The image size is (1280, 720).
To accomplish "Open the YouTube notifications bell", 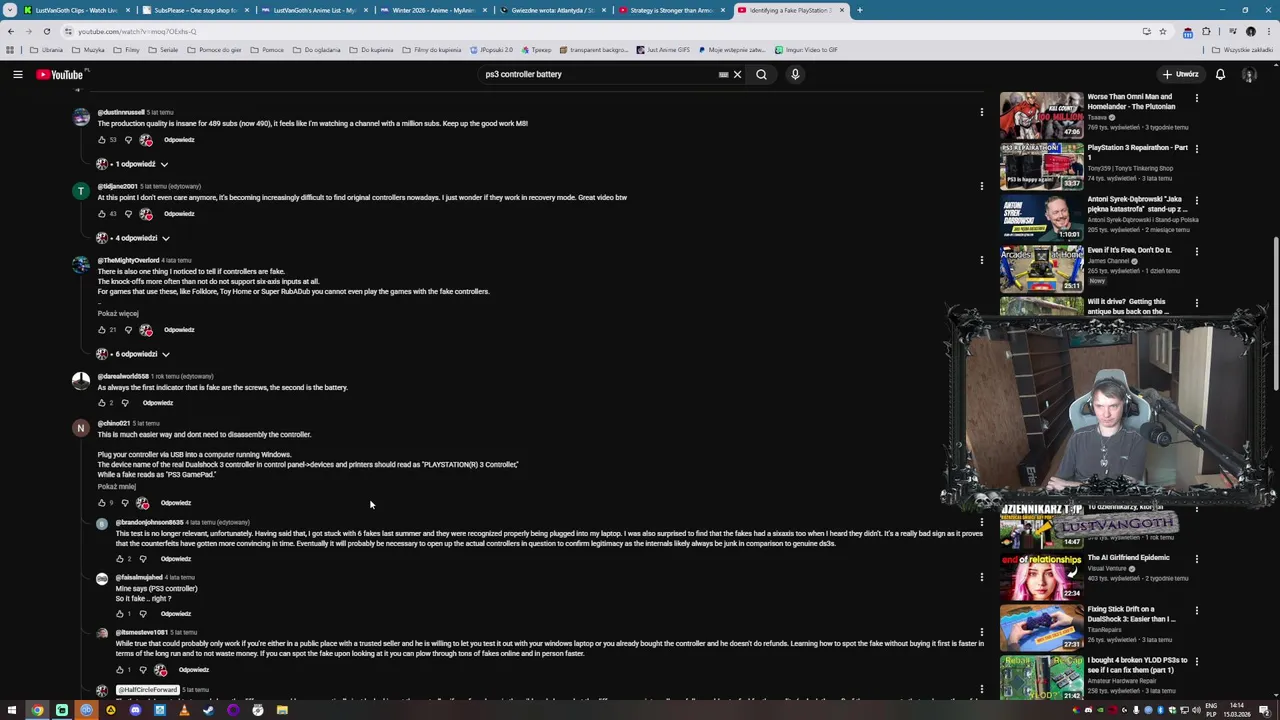I will tap(1220, 74).
